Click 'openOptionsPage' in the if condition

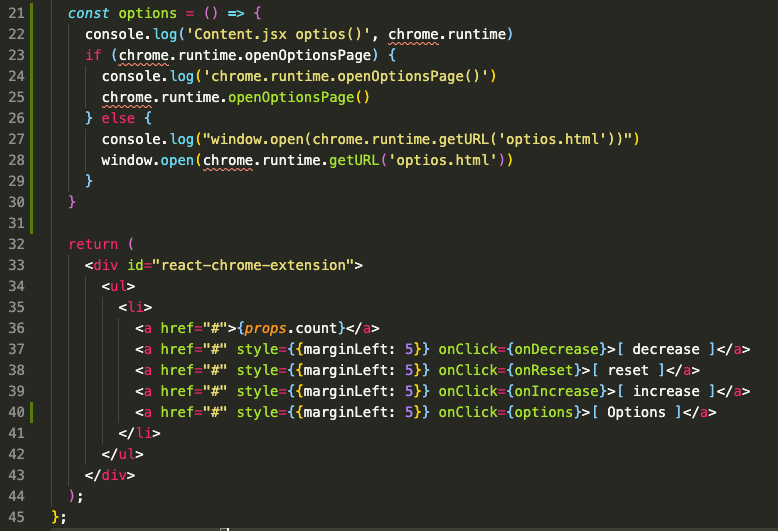pyautogui.click(x=308, y=55)
